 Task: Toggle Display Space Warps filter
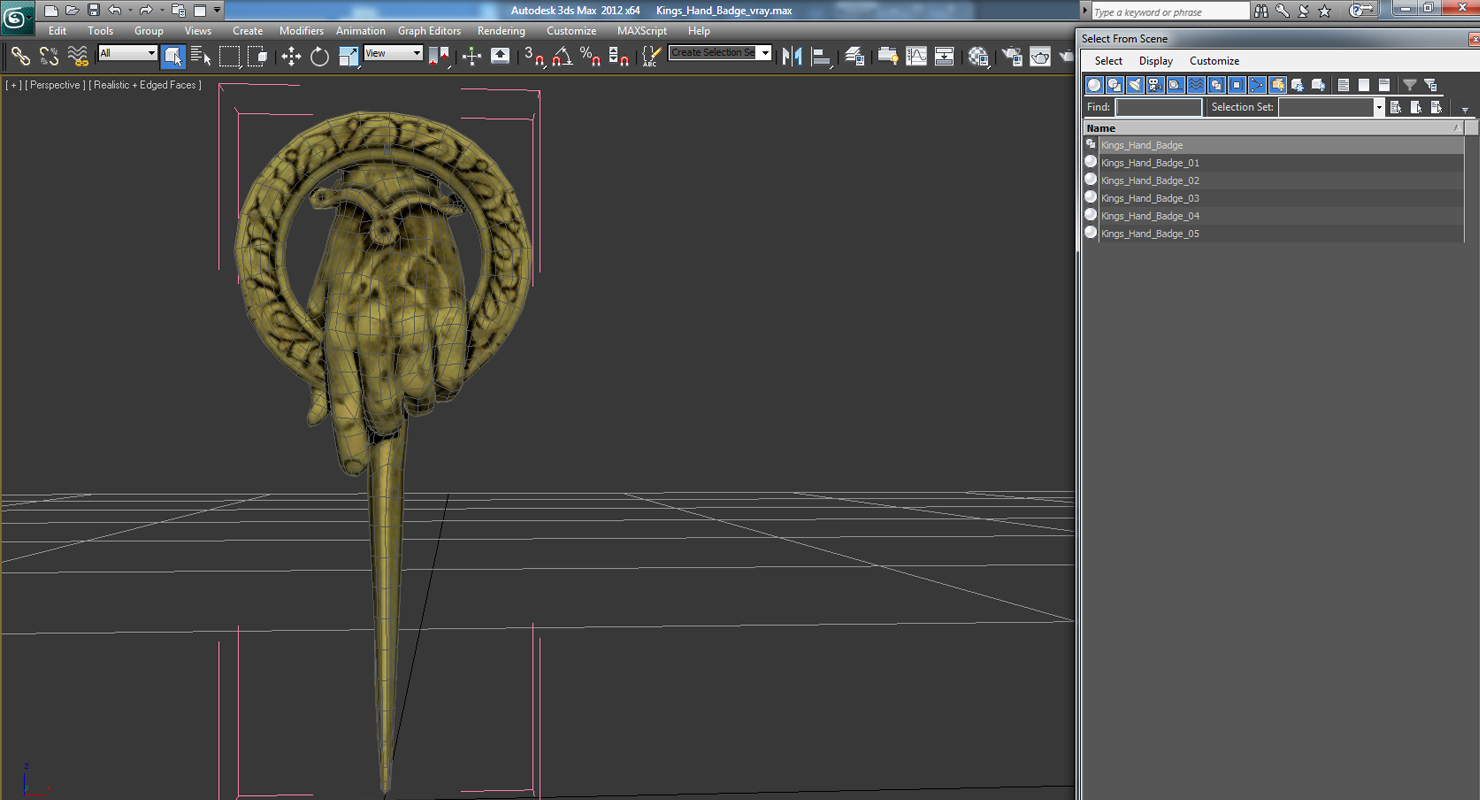[1196, 85]
